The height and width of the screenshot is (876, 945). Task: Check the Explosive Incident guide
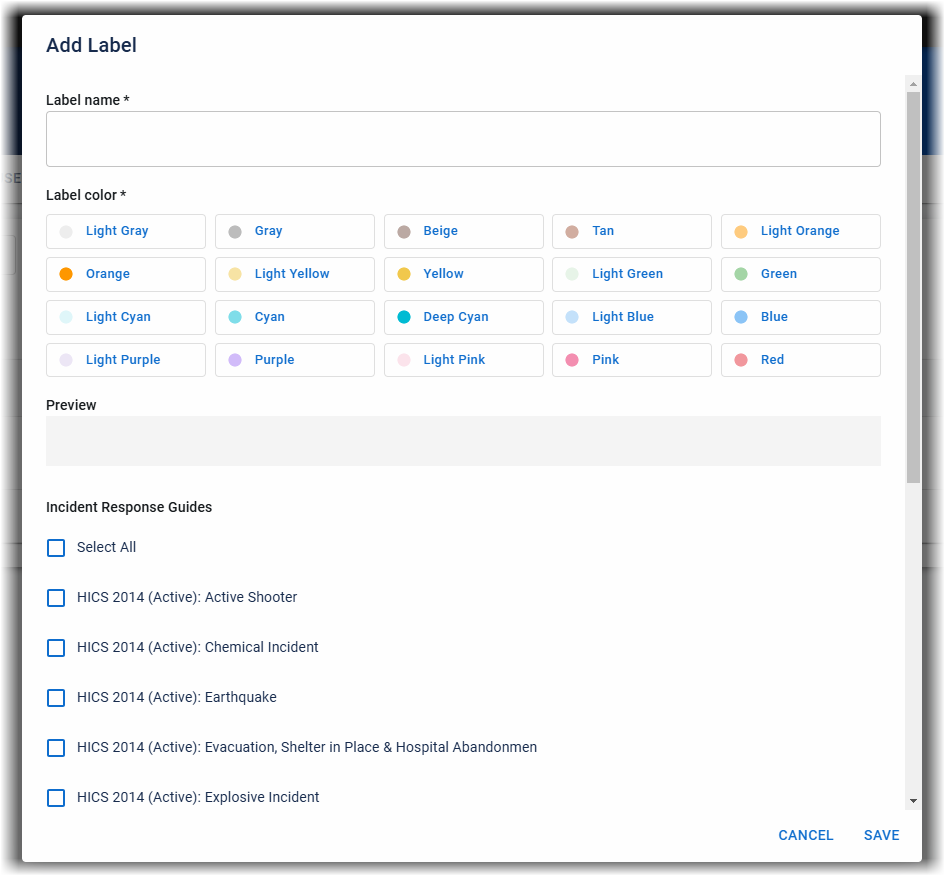56,797
